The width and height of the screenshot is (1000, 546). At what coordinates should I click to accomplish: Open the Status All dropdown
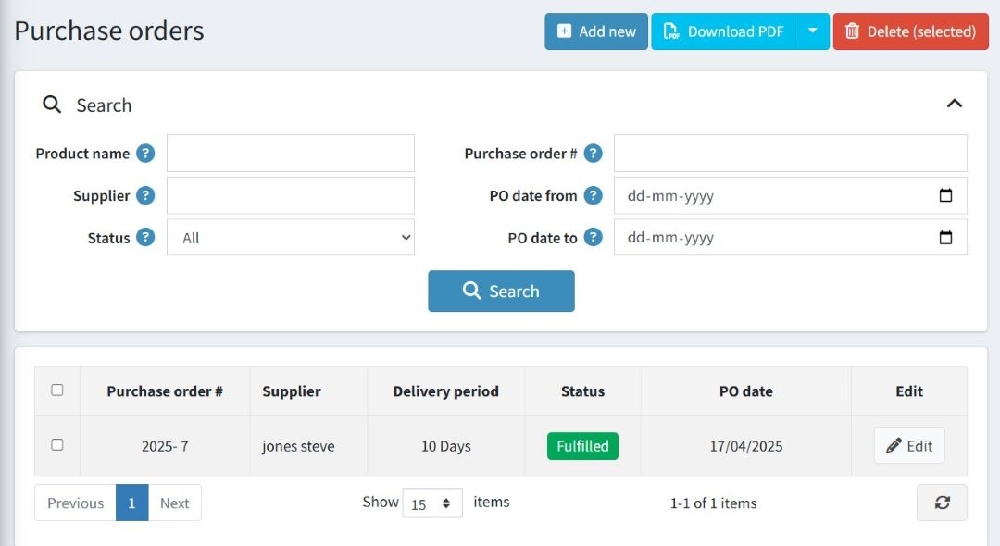[x=291, y=237]
